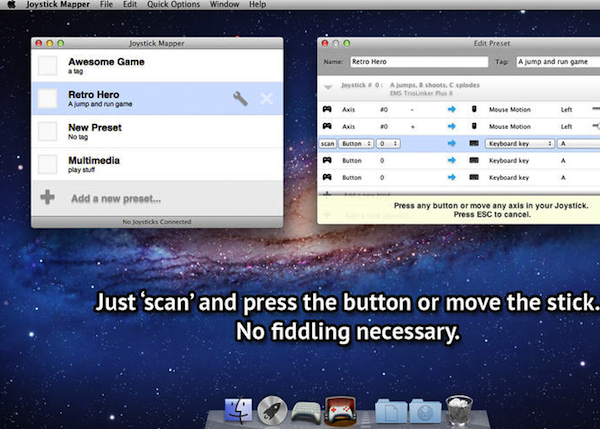Enable the Awesome Game preset checkbox
The image size is (600, 429).
[x=48, y=65]
